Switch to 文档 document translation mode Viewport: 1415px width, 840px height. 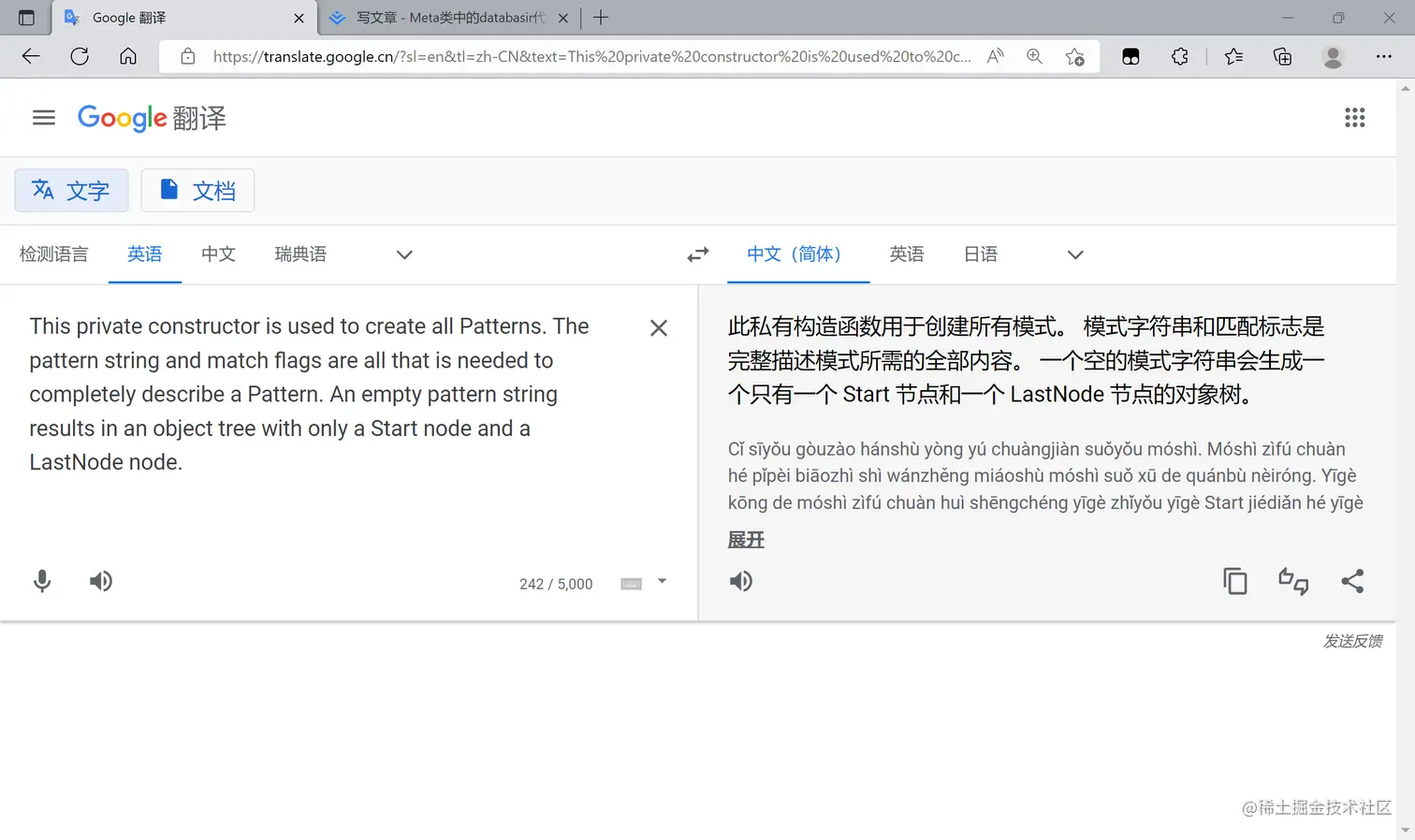(x=197, y=191)
